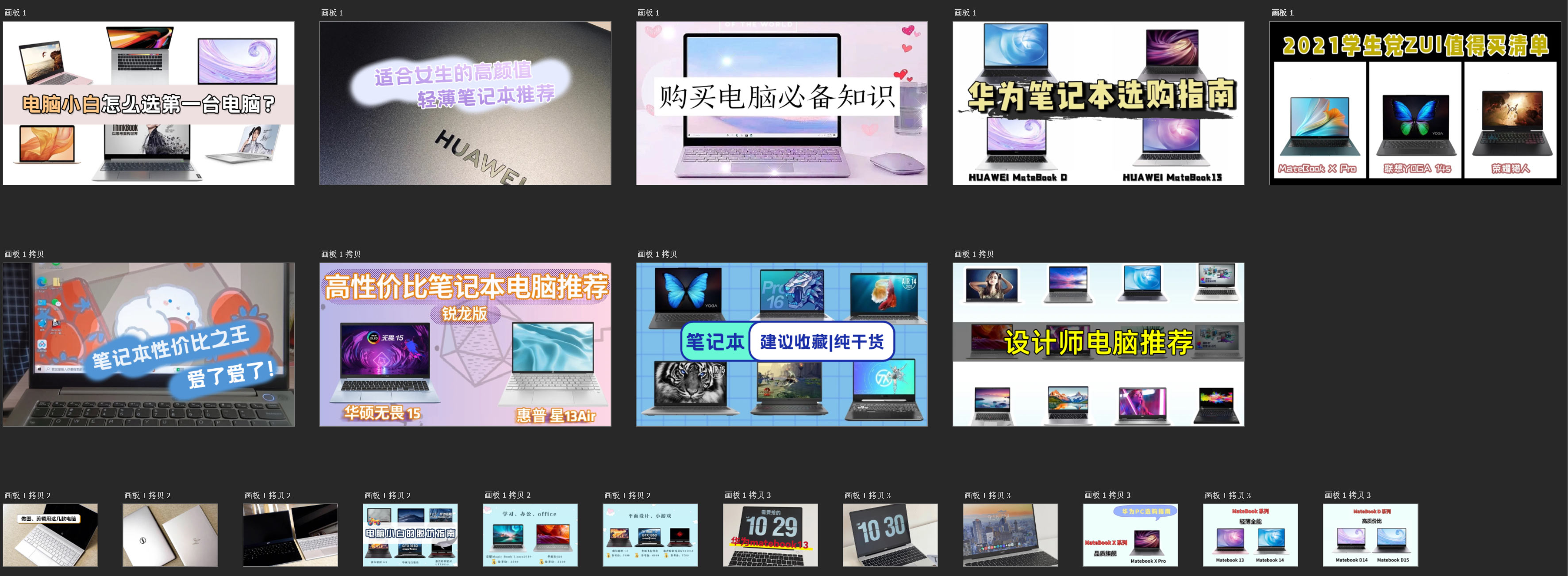
Task: Select the '适合女生的高颜值轻薄笔记本推荐' HUAWEI artboard
Action: click(x=465, y=103)
